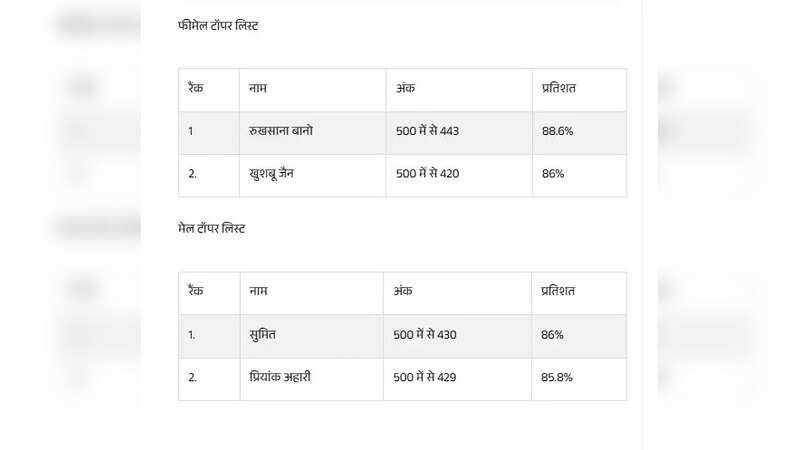Screen dimensions: 799x450
Task: Click the marks cell 500 में से 443
Action: pyautogui.click(x=427, y=131)
